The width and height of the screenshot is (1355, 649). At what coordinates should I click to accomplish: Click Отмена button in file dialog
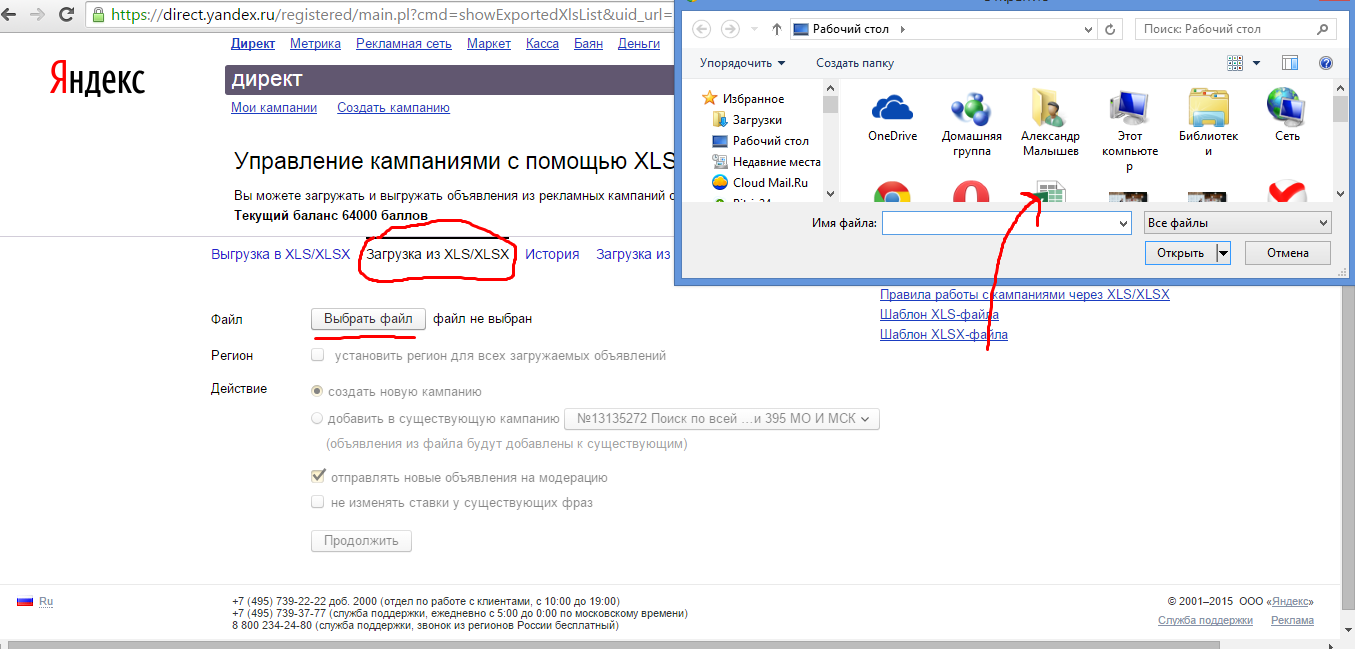[x=1288, y=253]
